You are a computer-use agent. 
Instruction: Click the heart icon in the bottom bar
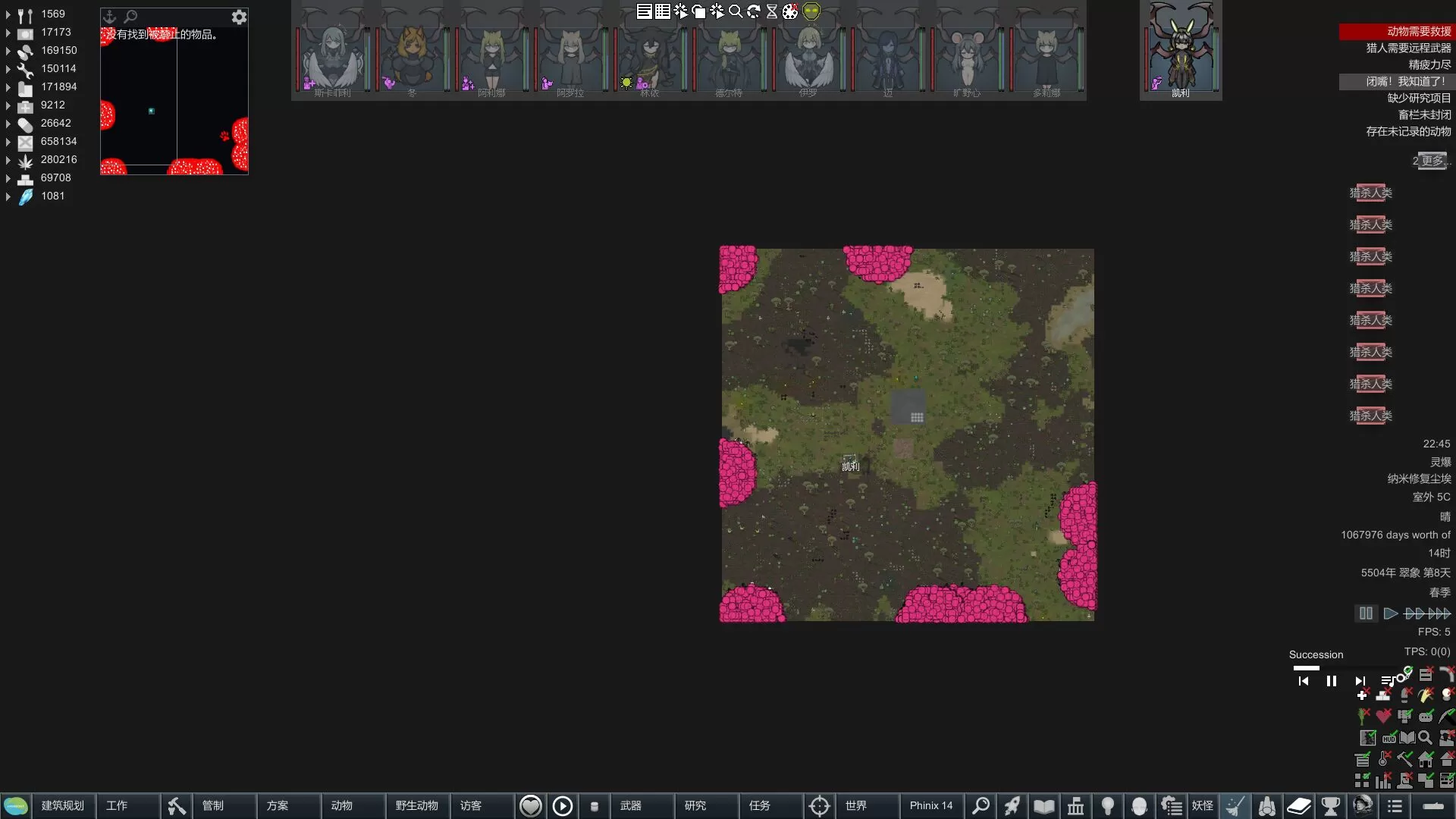(530, 806)
